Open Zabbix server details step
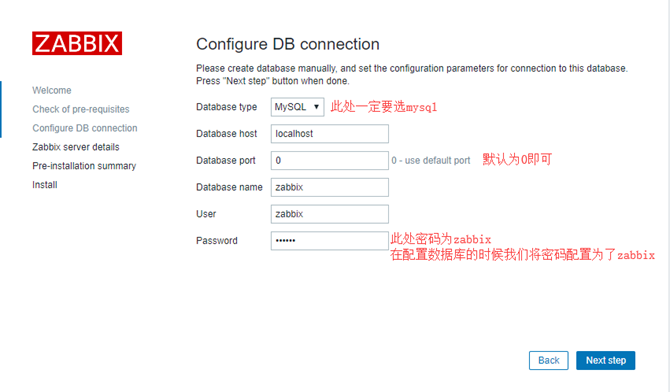The height and width of the screenshot is (392, 670). [x=76, y=147]
